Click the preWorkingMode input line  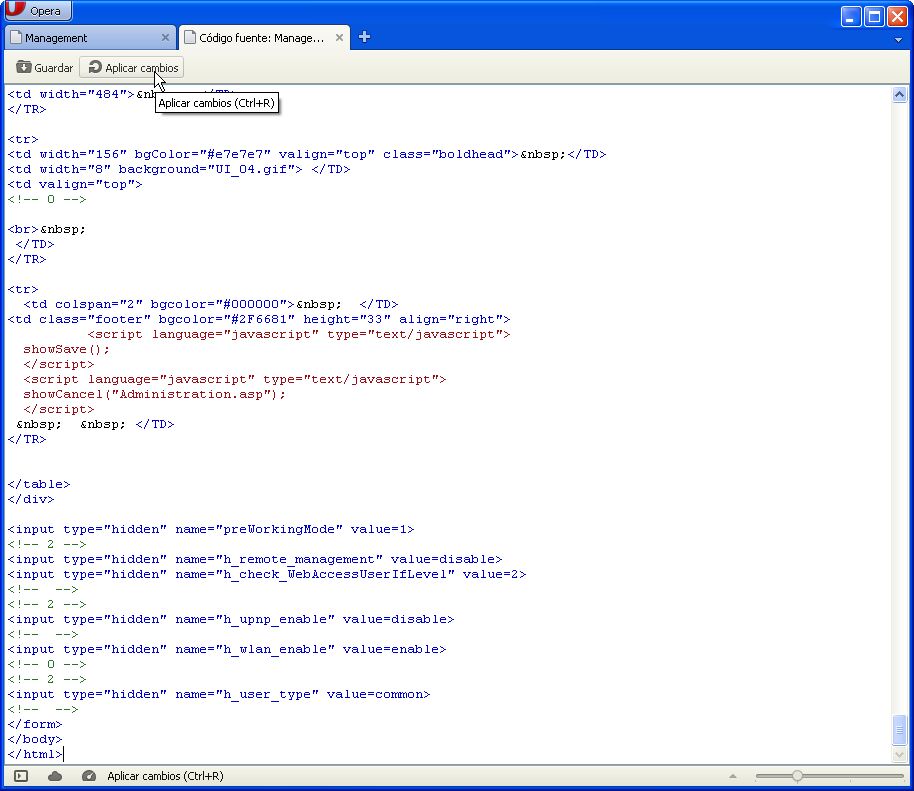coord(211,529)
